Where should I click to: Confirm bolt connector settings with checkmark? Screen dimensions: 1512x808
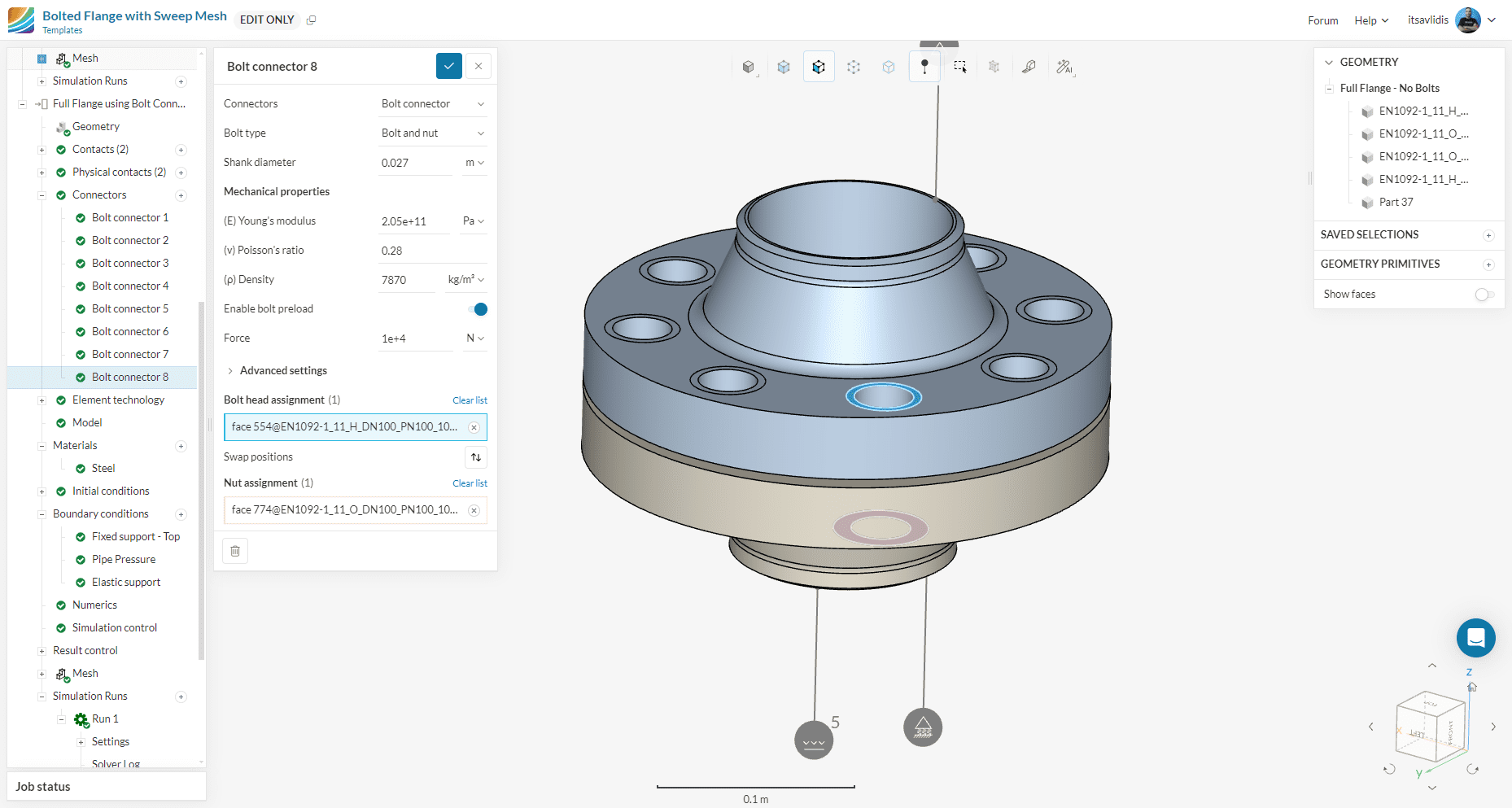[448, 66]
